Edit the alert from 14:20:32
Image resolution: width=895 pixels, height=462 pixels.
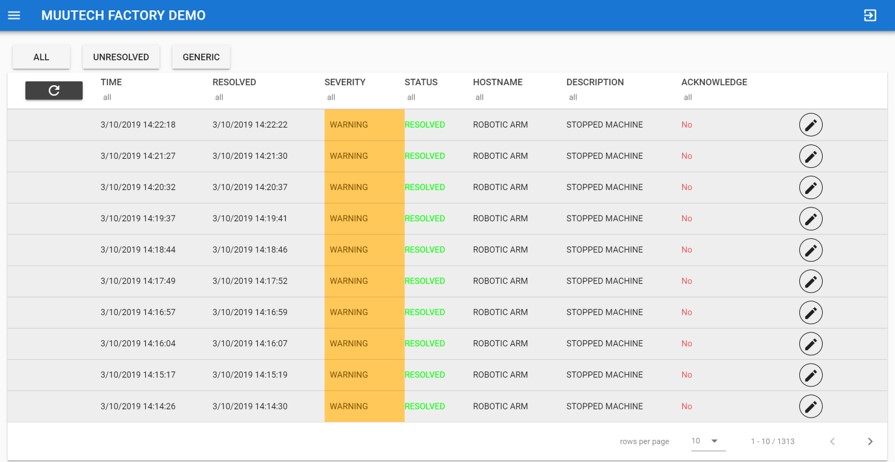[811, 187]
